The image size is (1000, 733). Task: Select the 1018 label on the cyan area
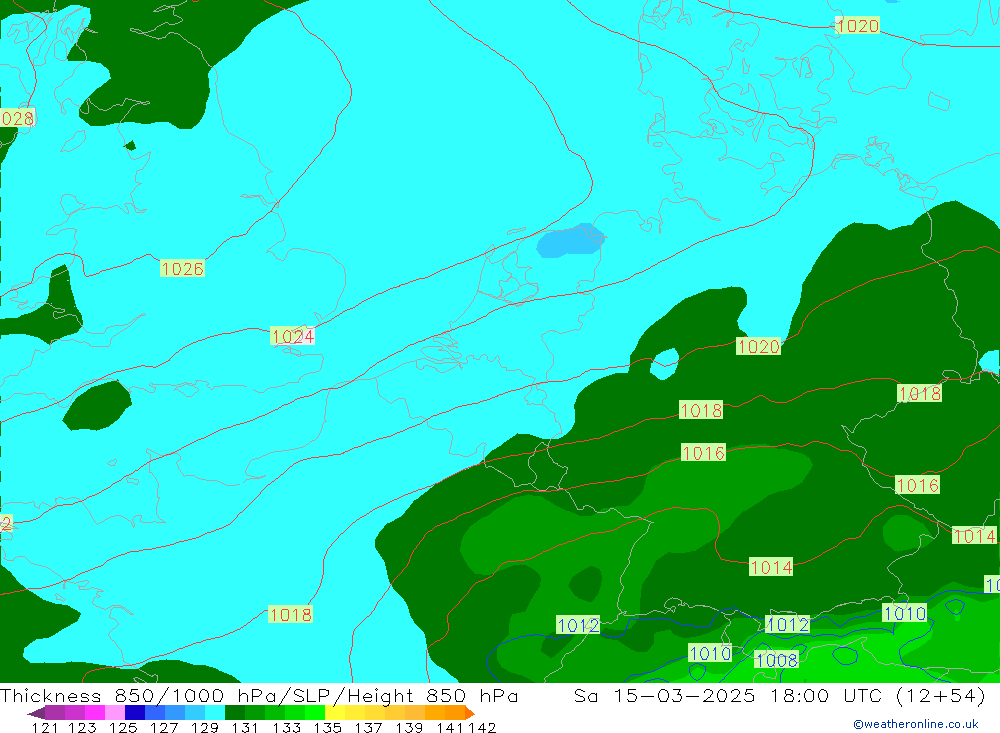click(291, 614)
